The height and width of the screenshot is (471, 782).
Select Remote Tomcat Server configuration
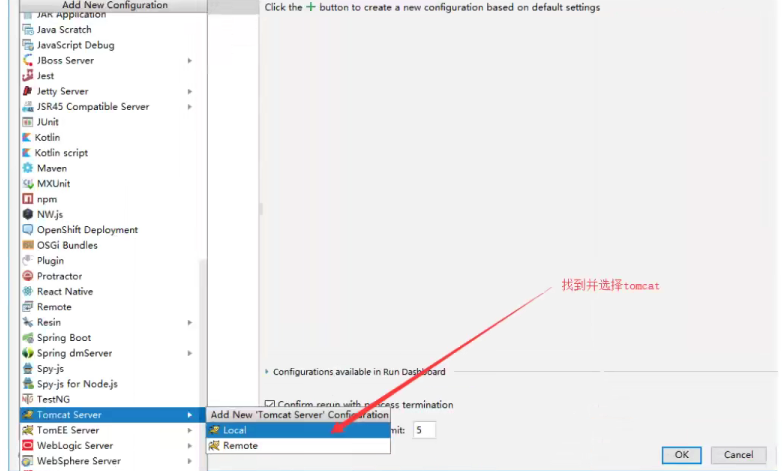click(x=298, y=446)
